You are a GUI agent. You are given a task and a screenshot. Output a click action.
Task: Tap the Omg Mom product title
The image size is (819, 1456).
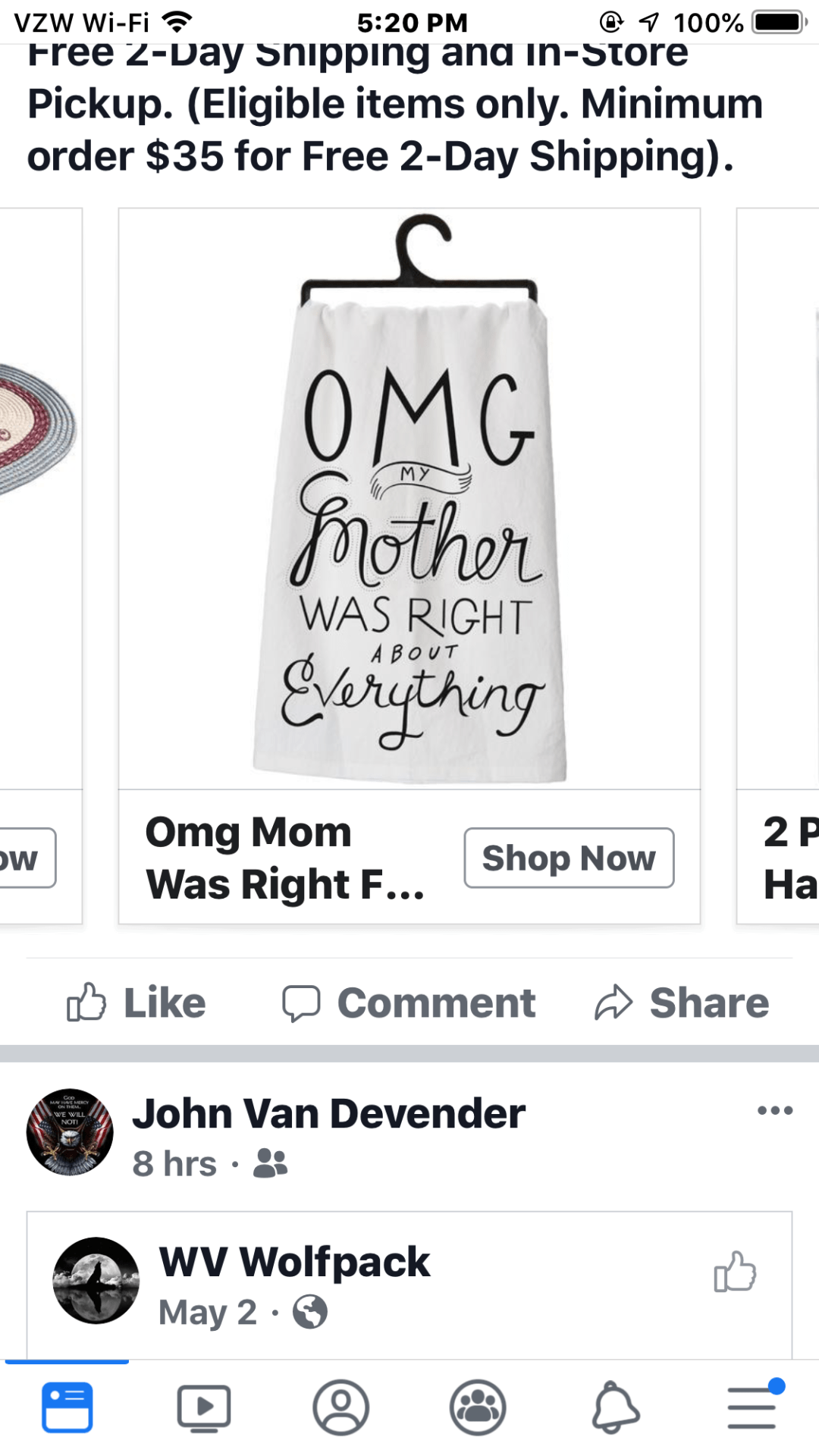tap(285, 858)
